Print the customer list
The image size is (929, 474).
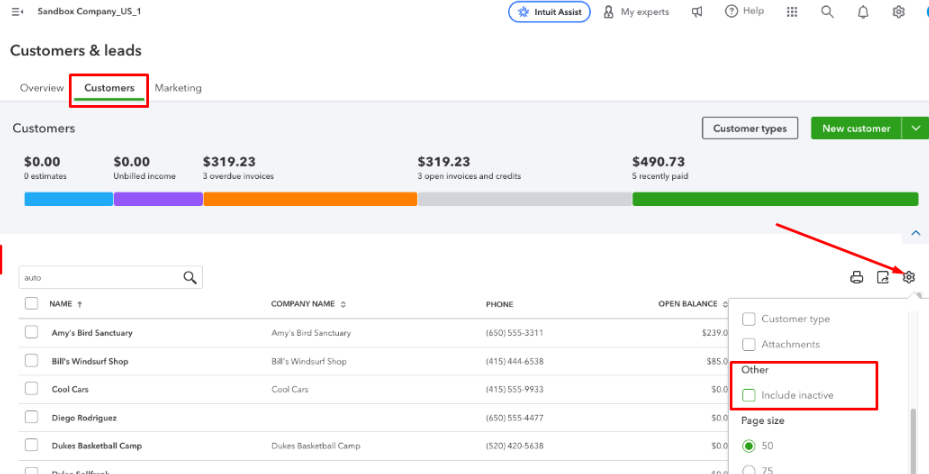[x=857, y=277]
